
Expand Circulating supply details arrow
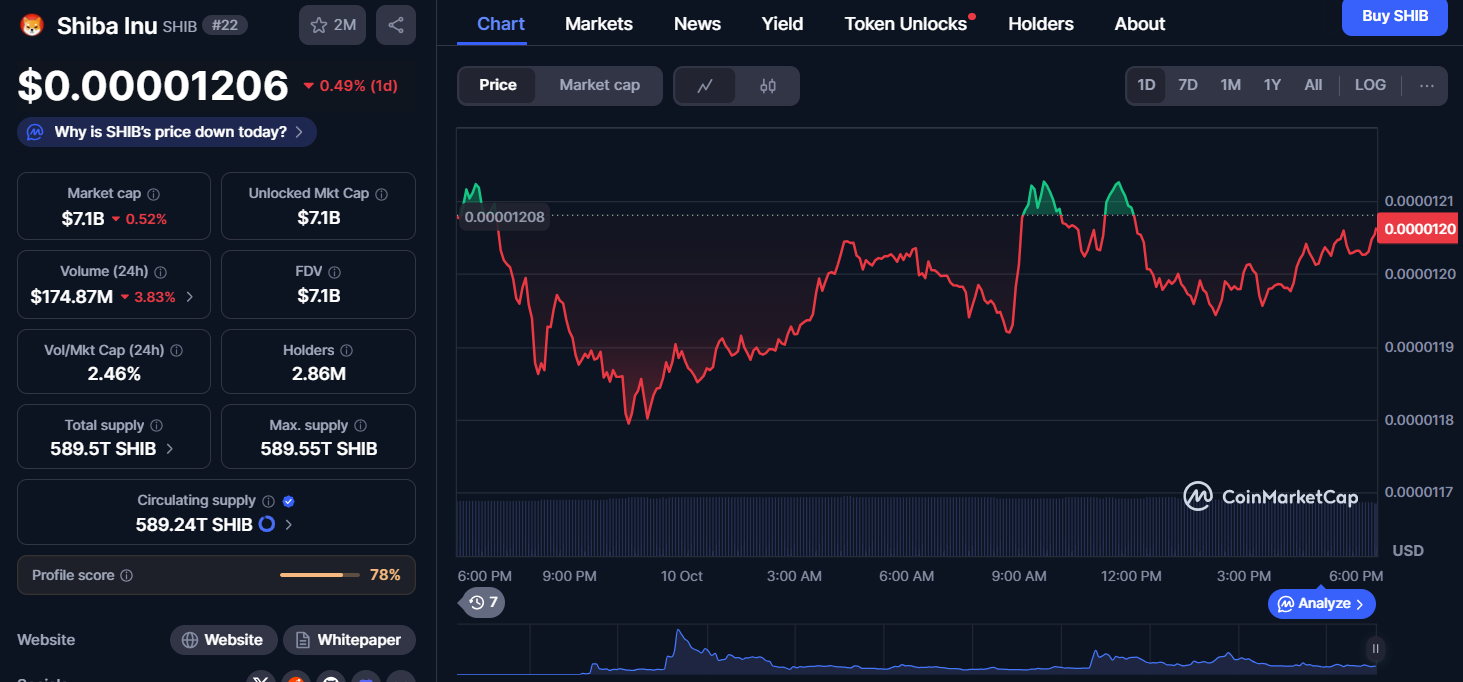pyautogui.click(x=289, y=524)
